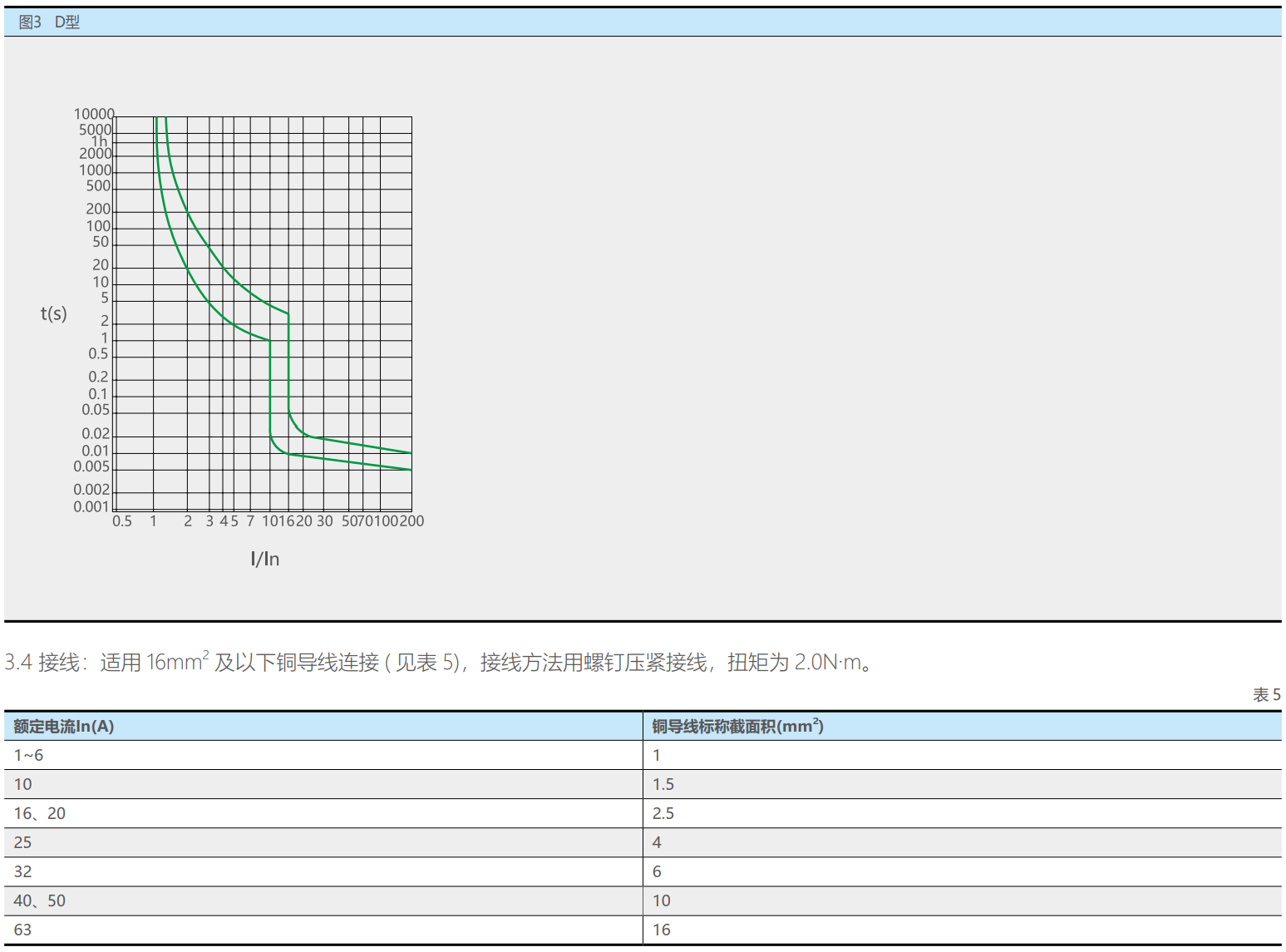The height and width of the screenshot is (952, 1286).
Task: Click the torque value '2.0N·m'
Action: pyautogui.click(x=827, y=663)
